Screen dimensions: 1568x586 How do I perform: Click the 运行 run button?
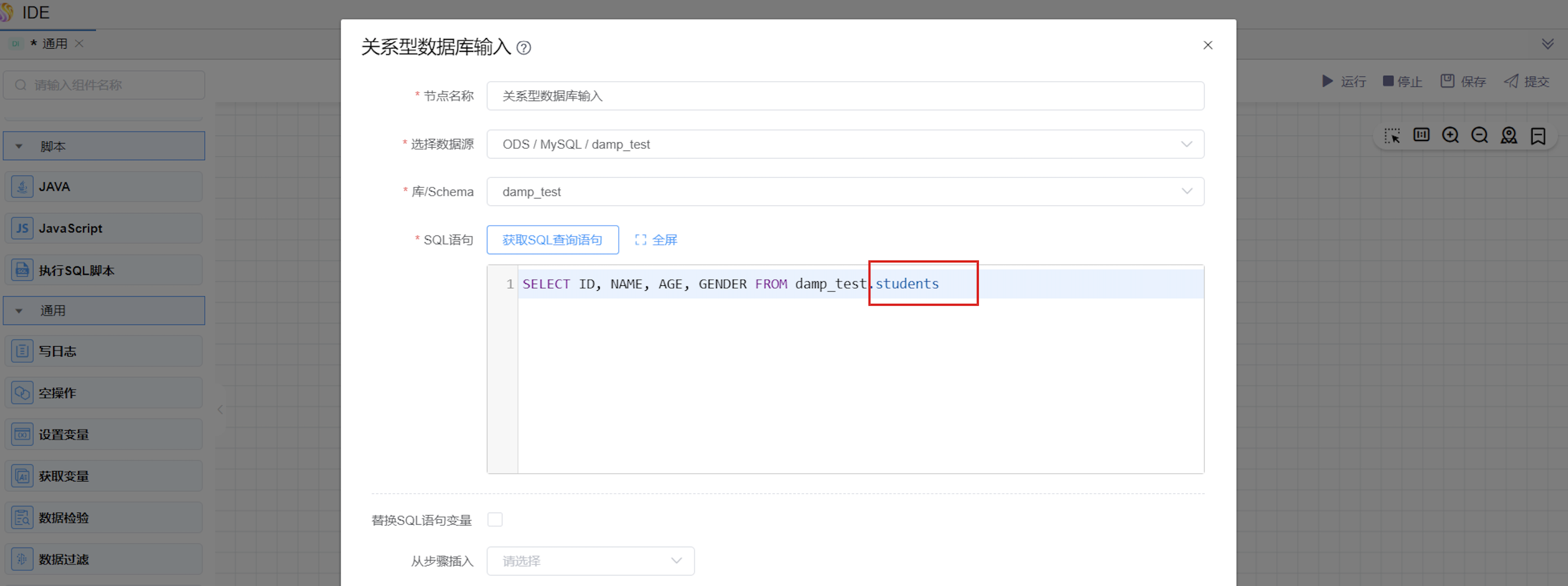(1344, 81)
